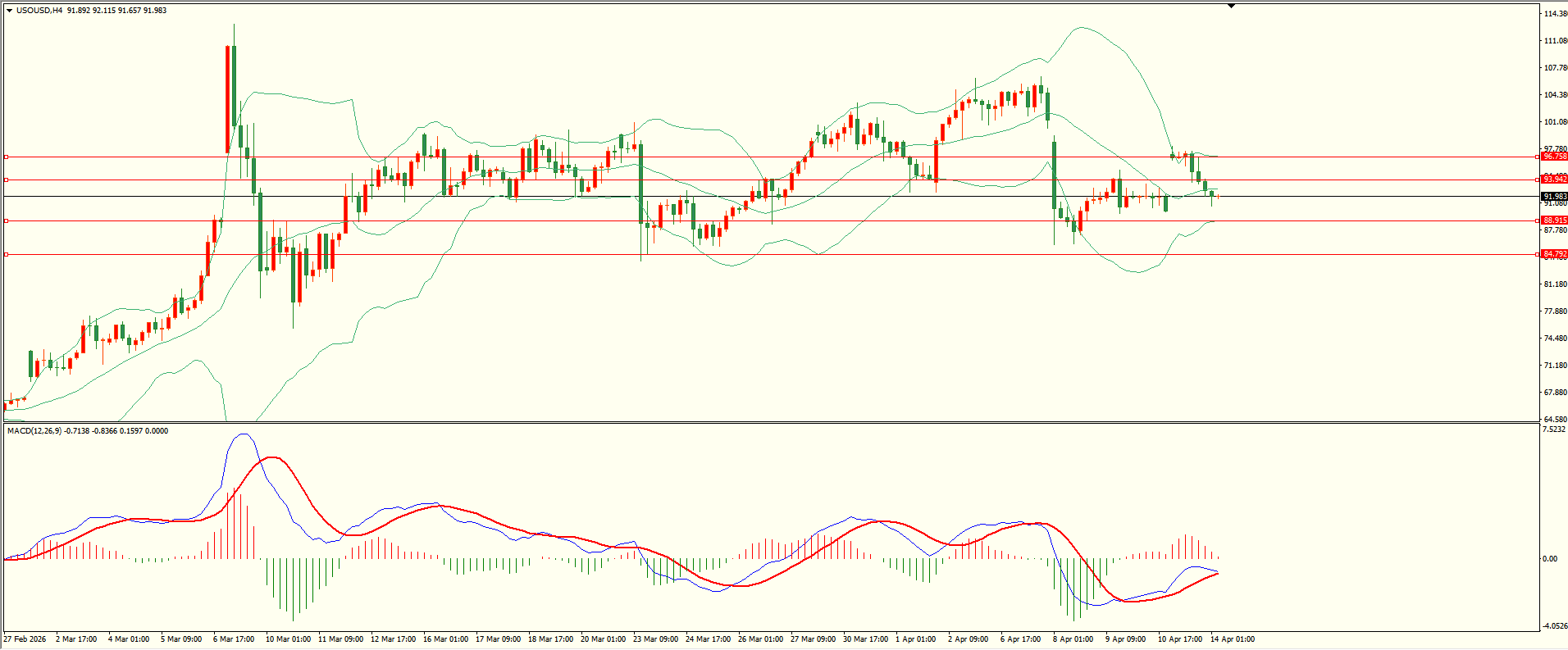1568x650 pixels.
Task: Click the black 91.983 current price label
Action: (x=1554, y=197)
